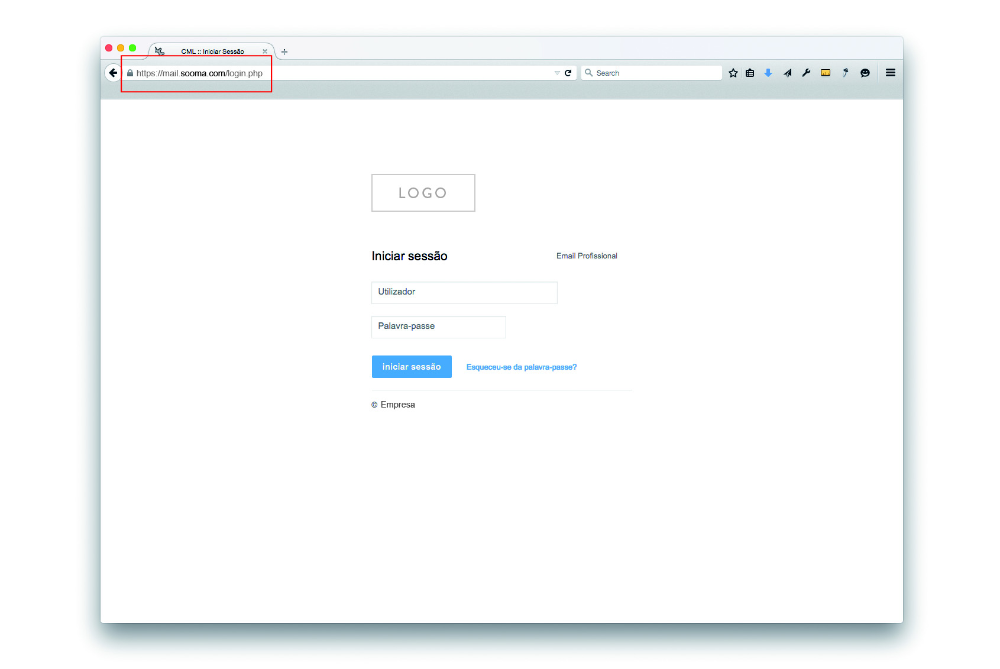
Task: Click the blue 'Iniciar sessão' button
Action: click(411, 367)
